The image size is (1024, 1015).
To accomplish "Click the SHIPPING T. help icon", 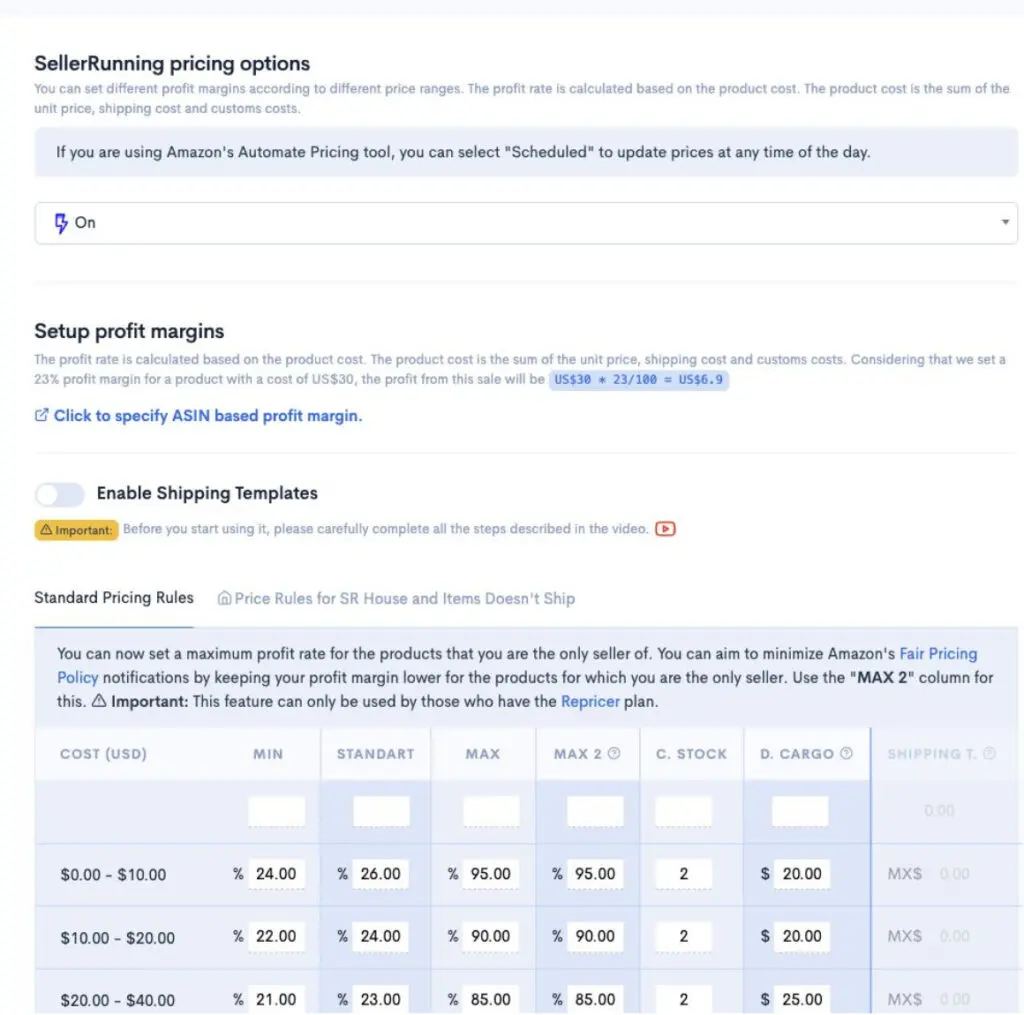I will tap(990, 753).
